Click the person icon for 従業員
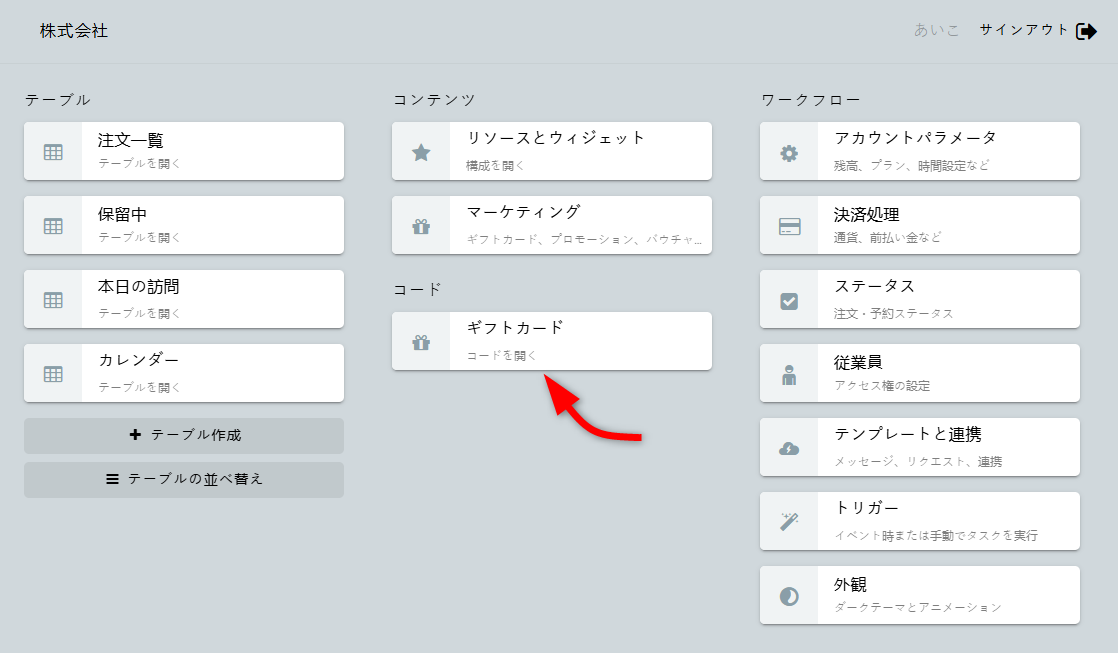Viewport: 1118px width, 653px height. 789,374
